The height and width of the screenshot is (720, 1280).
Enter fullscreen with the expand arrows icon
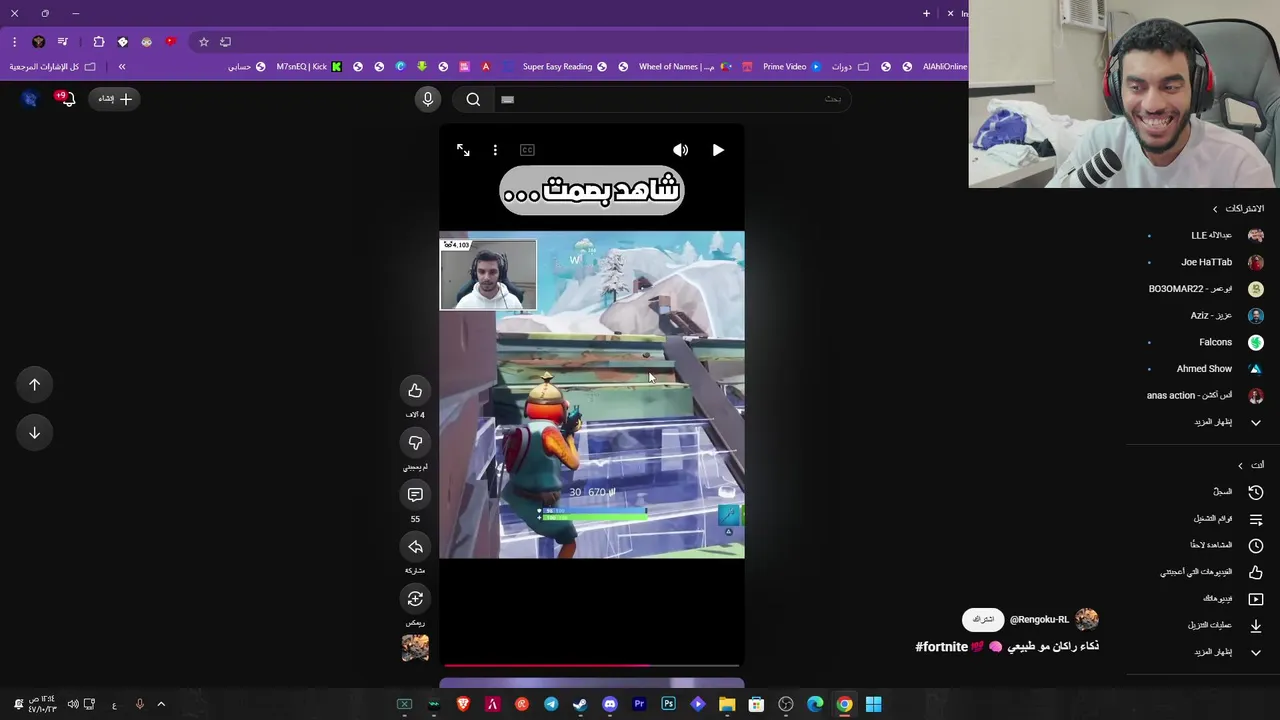point(463,150)
